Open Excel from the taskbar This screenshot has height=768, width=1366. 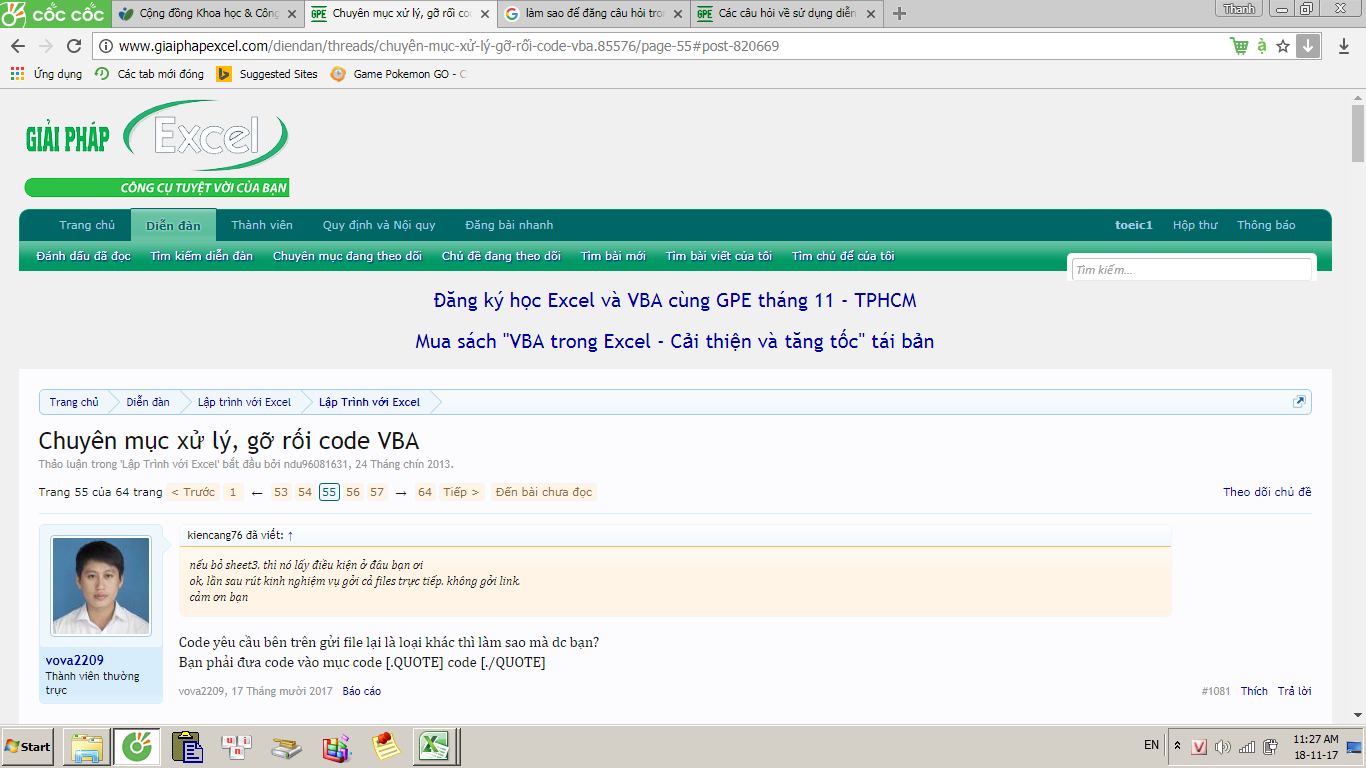pyautogui.click(x=435, y=747)
